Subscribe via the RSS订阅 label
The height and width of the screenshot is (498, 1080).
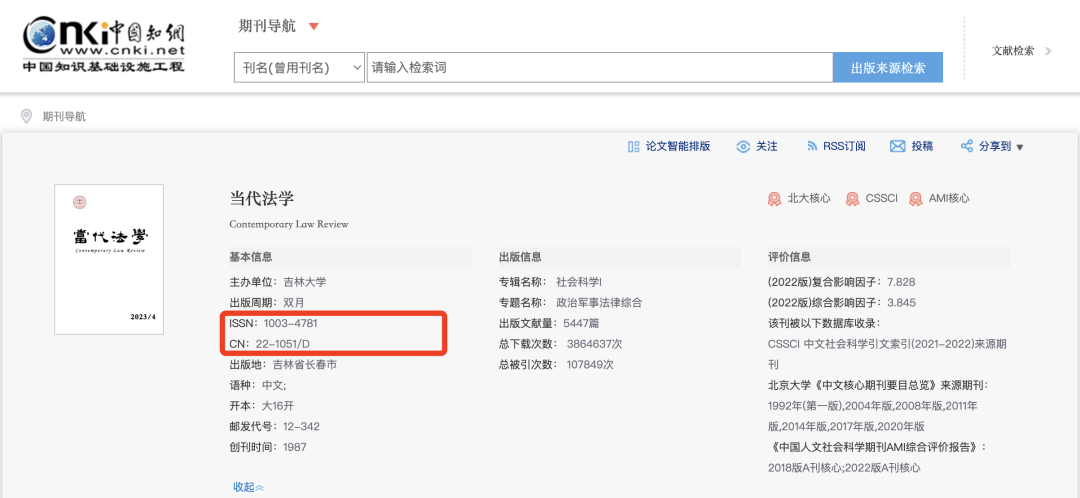click(844, 146)
